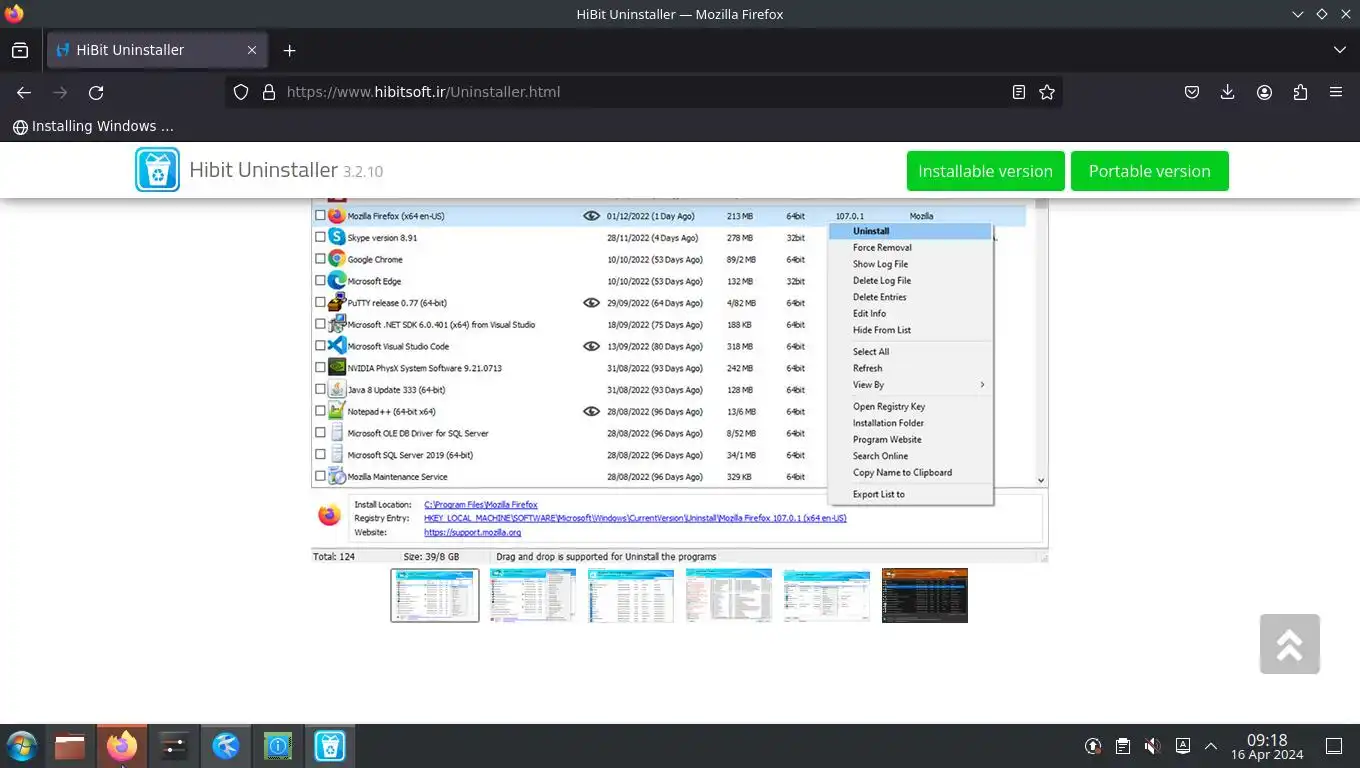The width and height of the screenshot is (1360, 768).
Task: Open a new tab with plus button
Action: (x=289, y=50)
